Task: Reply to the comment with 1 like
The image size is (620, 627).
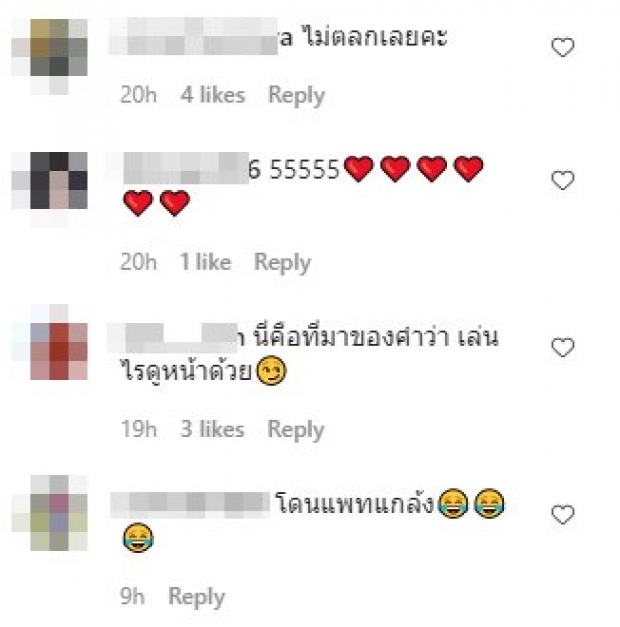Action: [x=282, y=263]
